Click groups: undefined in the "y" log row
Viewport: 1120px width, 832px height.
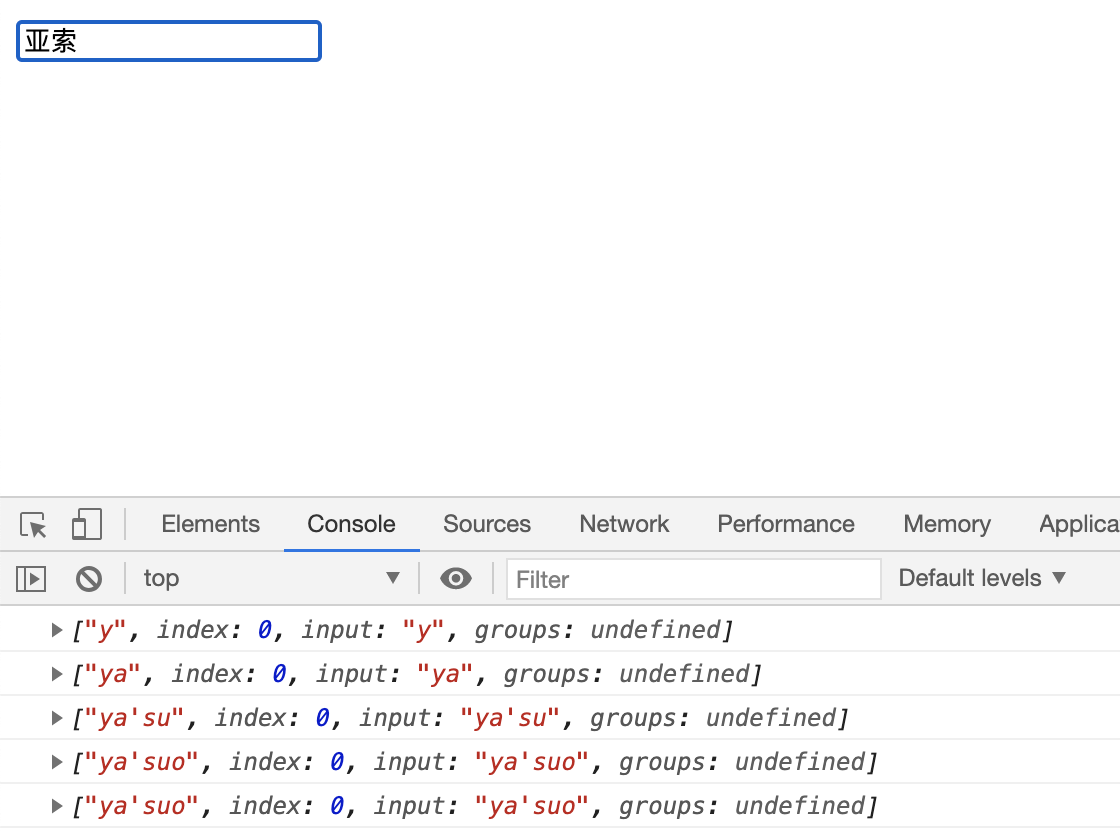pos(599,630)
